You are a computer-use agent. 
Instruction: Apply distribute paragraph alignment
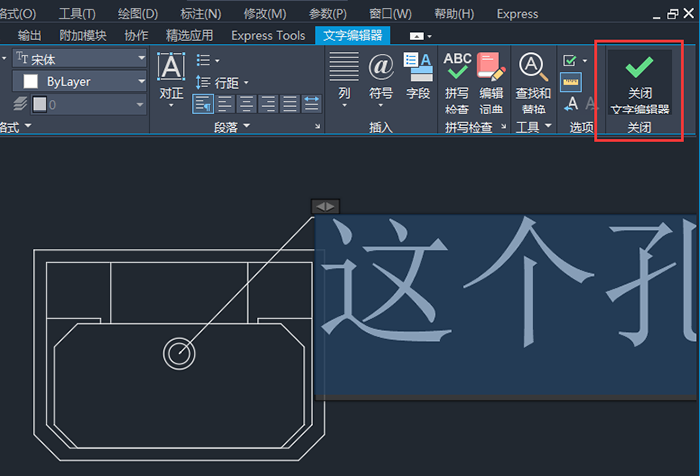coord(311,104)
